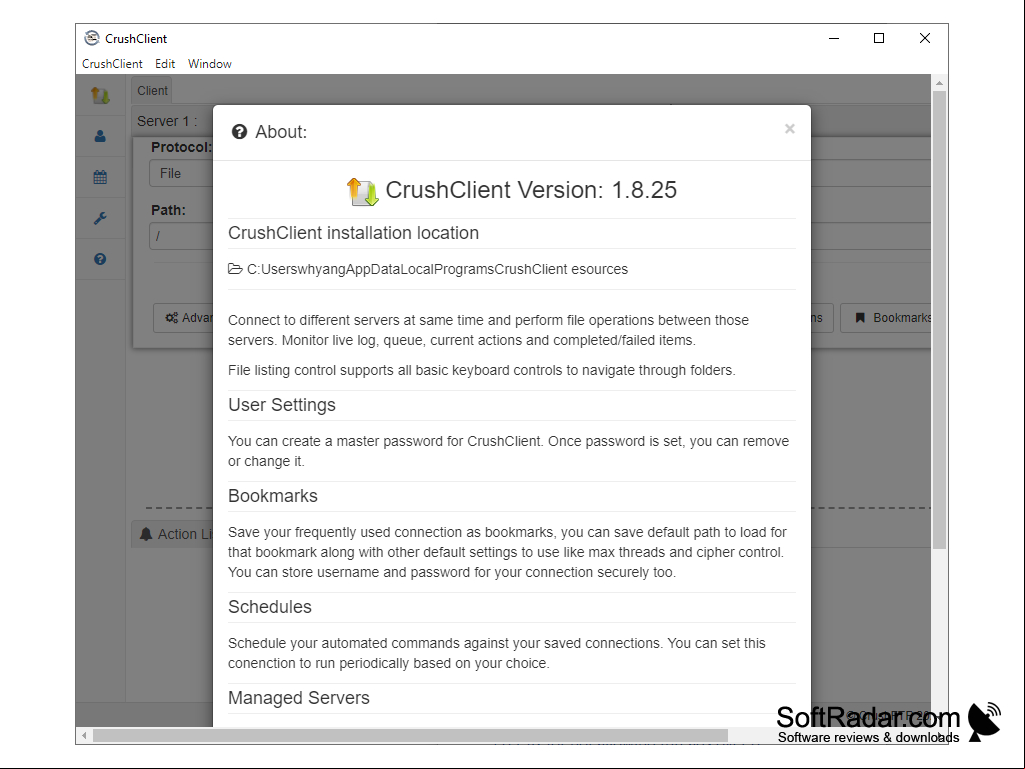Open the wrench tools sidebar icon
This screenshot has width=1025, height=769.
pos(100,218)
